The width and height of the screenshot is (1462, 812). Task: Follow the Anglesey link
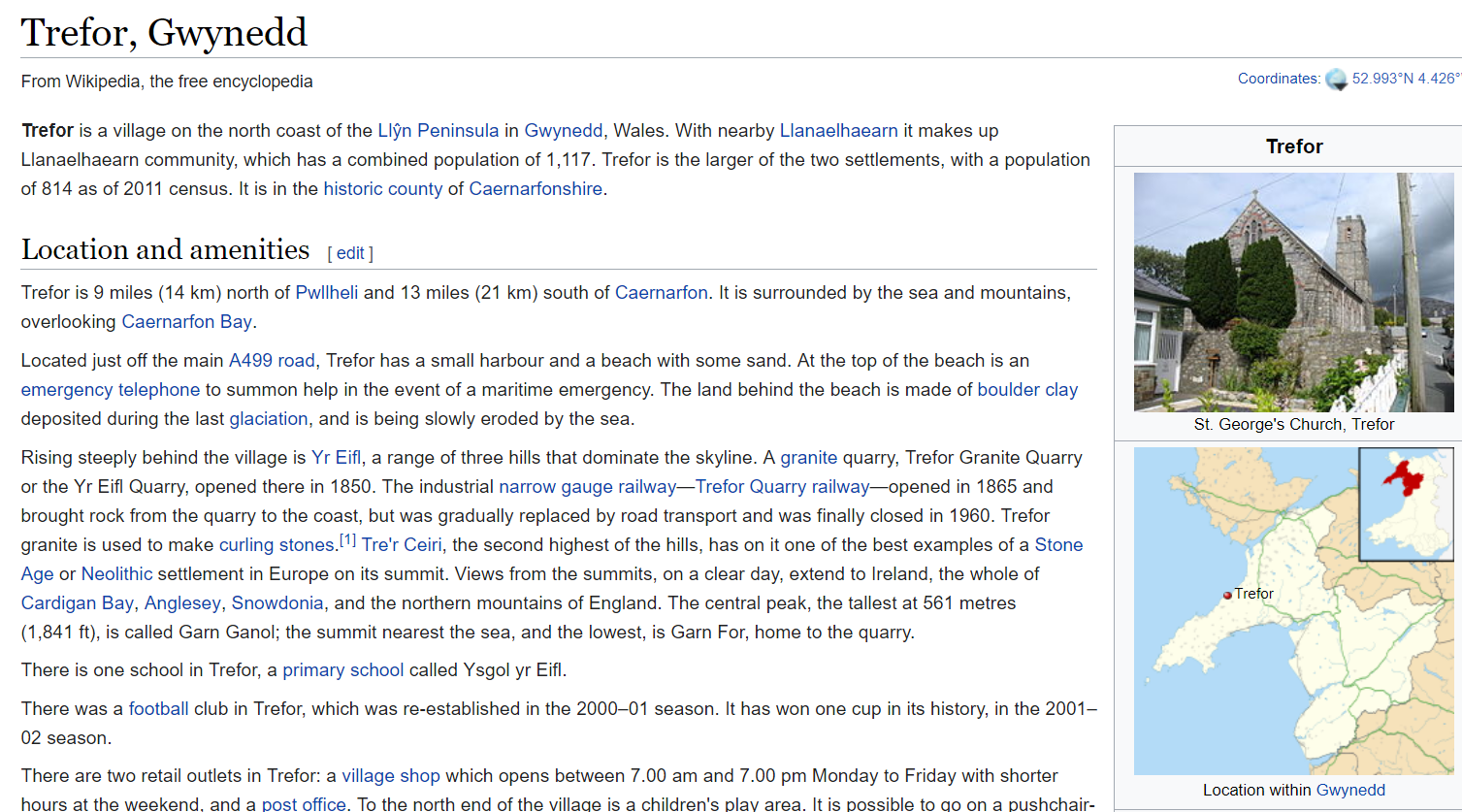click(x=182, y=603)
